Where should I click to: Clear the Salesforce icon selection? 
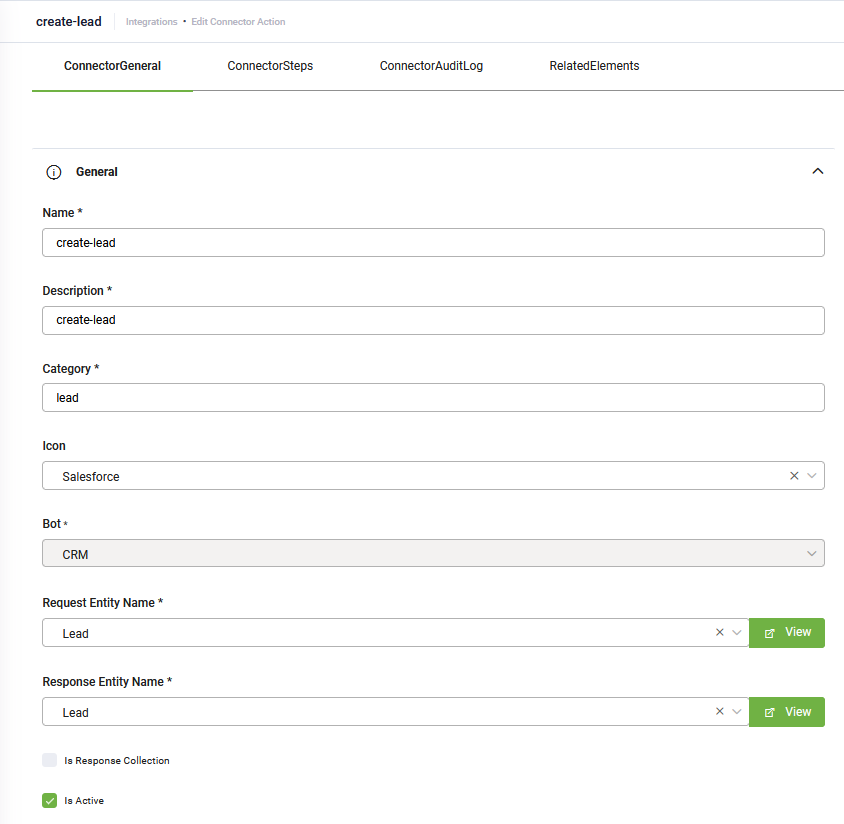pyautogui.click(x=794, y=476)
